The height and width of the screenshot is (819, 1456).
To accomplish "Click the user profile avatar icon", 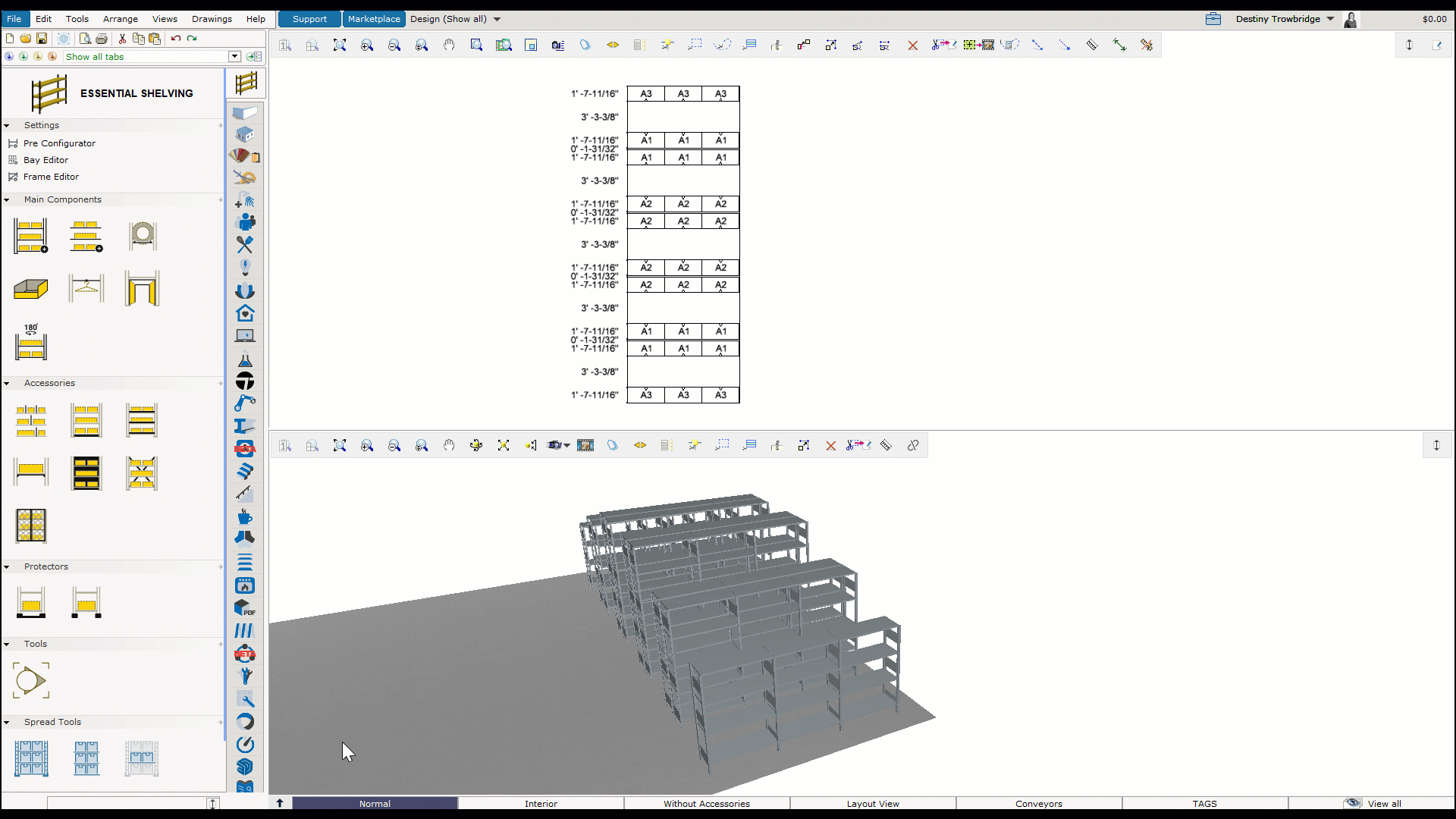I will [x=1351, y=20].
